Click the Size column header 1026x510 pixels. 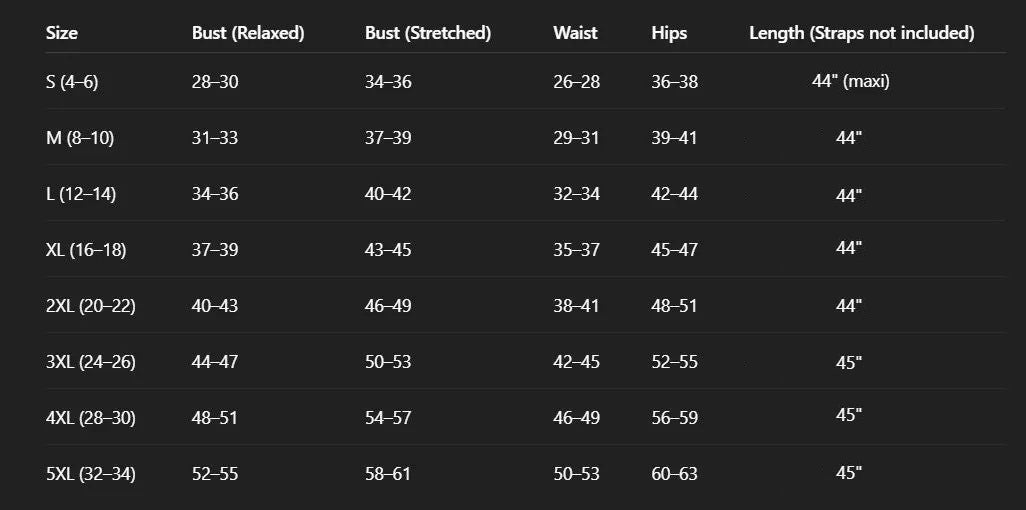[x=62, y=33]
